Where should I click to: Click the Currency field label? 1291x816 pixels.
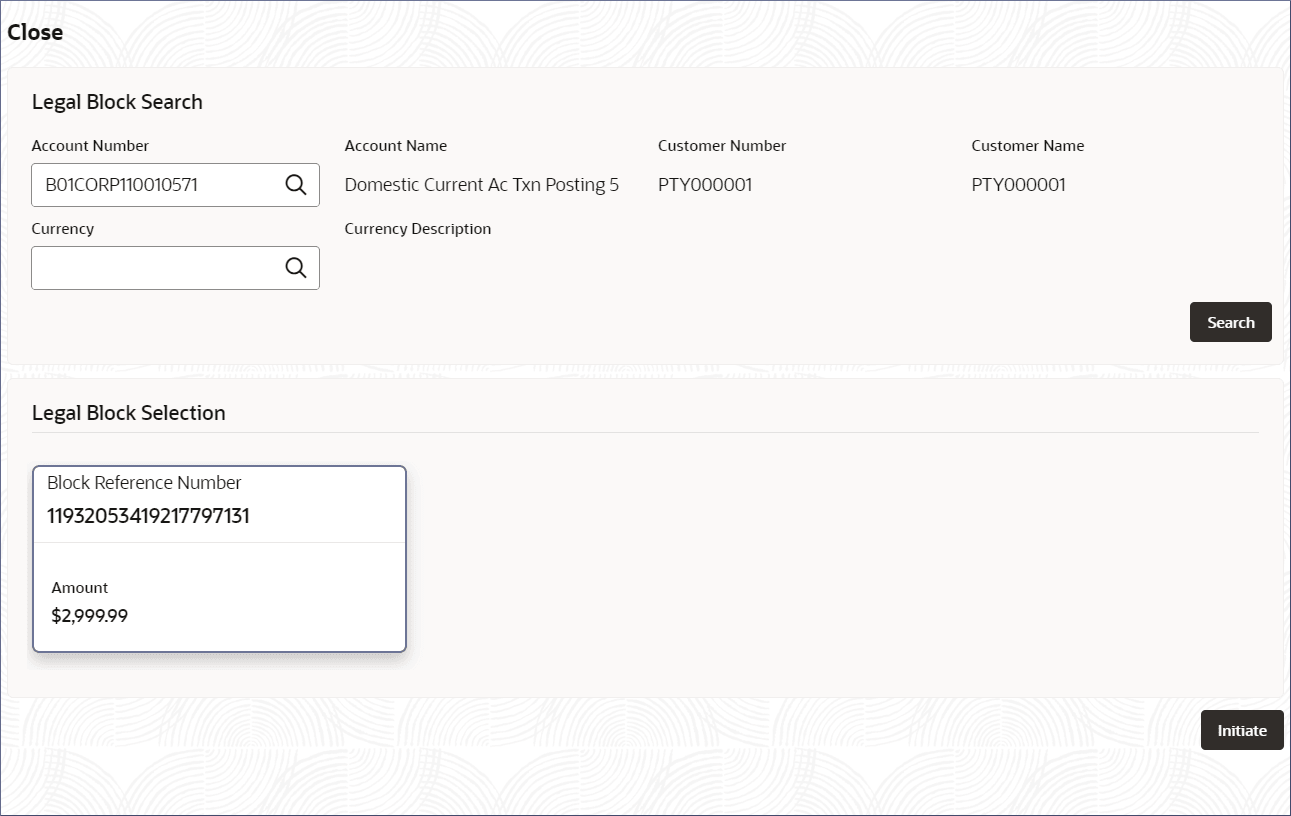point(62,229)
